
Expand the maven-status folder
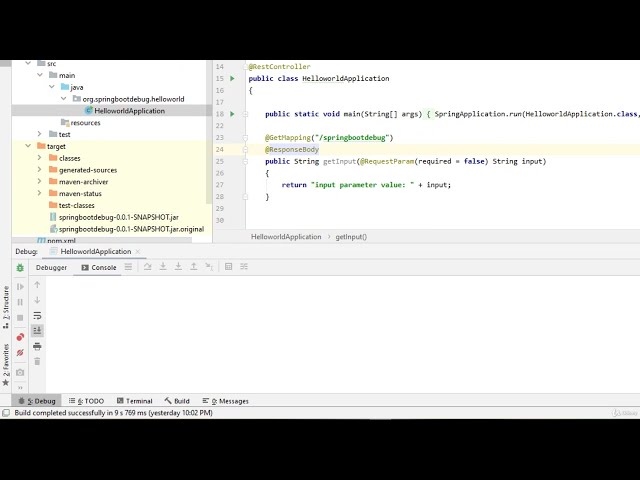tap(40, 193)
